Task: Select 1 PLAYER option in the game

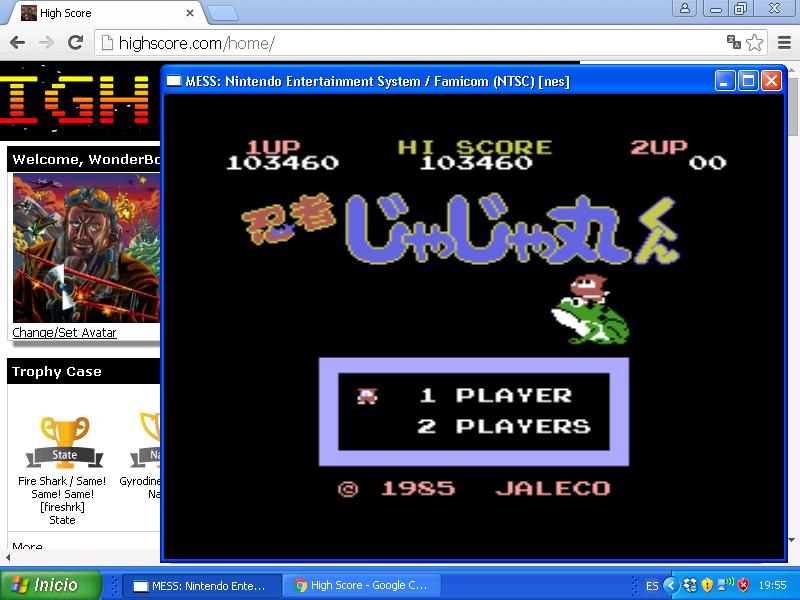Action: point(513,395)
